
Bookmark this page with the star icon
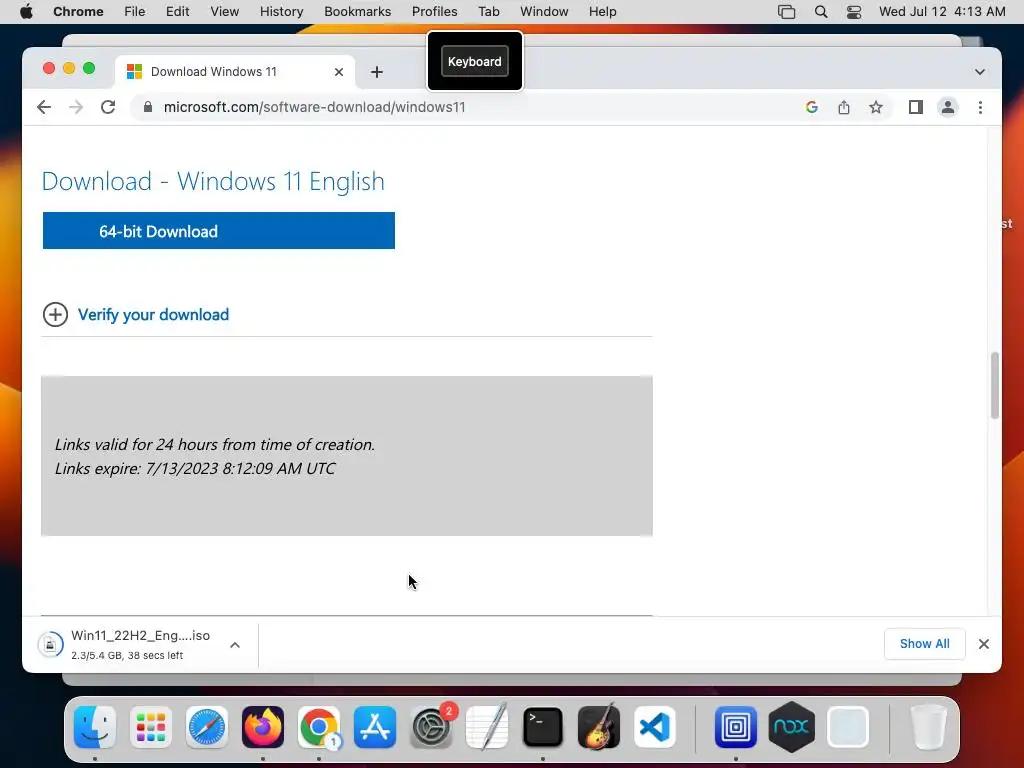point(876,107)
